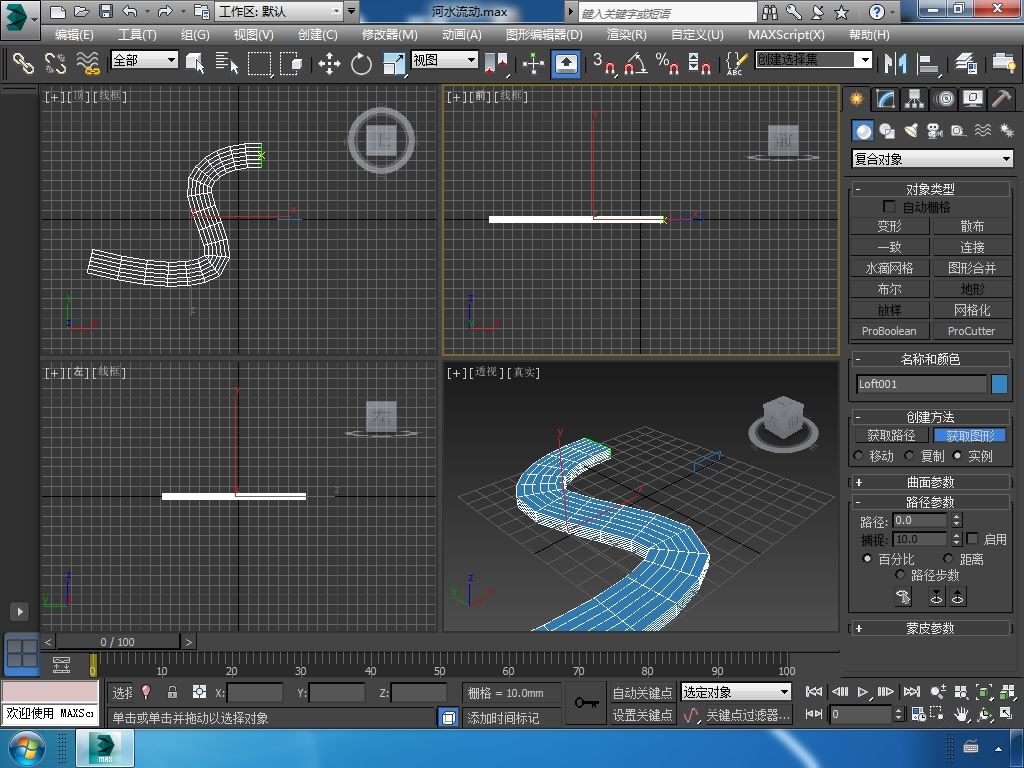Select the Rotate tool
The height and width of the screenshot is (768, 1024).
pos(361,63)
